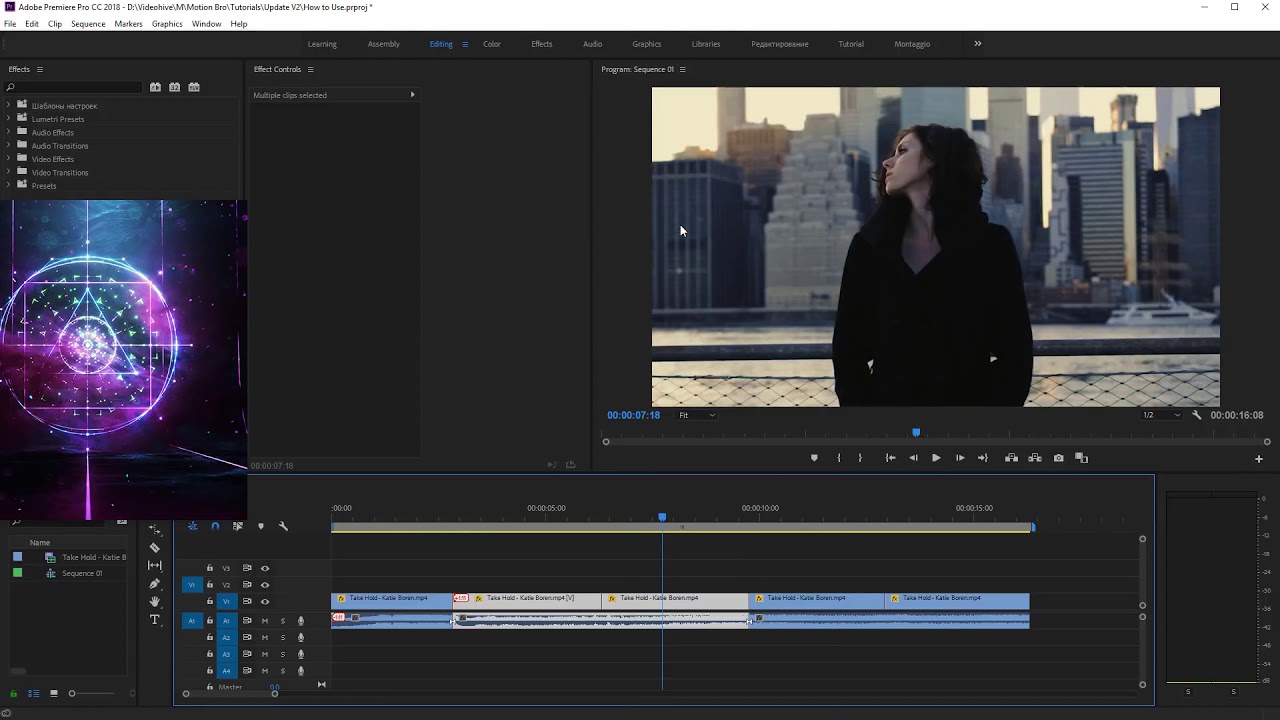
Task: Select the Razor tool
Action: tap(154, 548)
